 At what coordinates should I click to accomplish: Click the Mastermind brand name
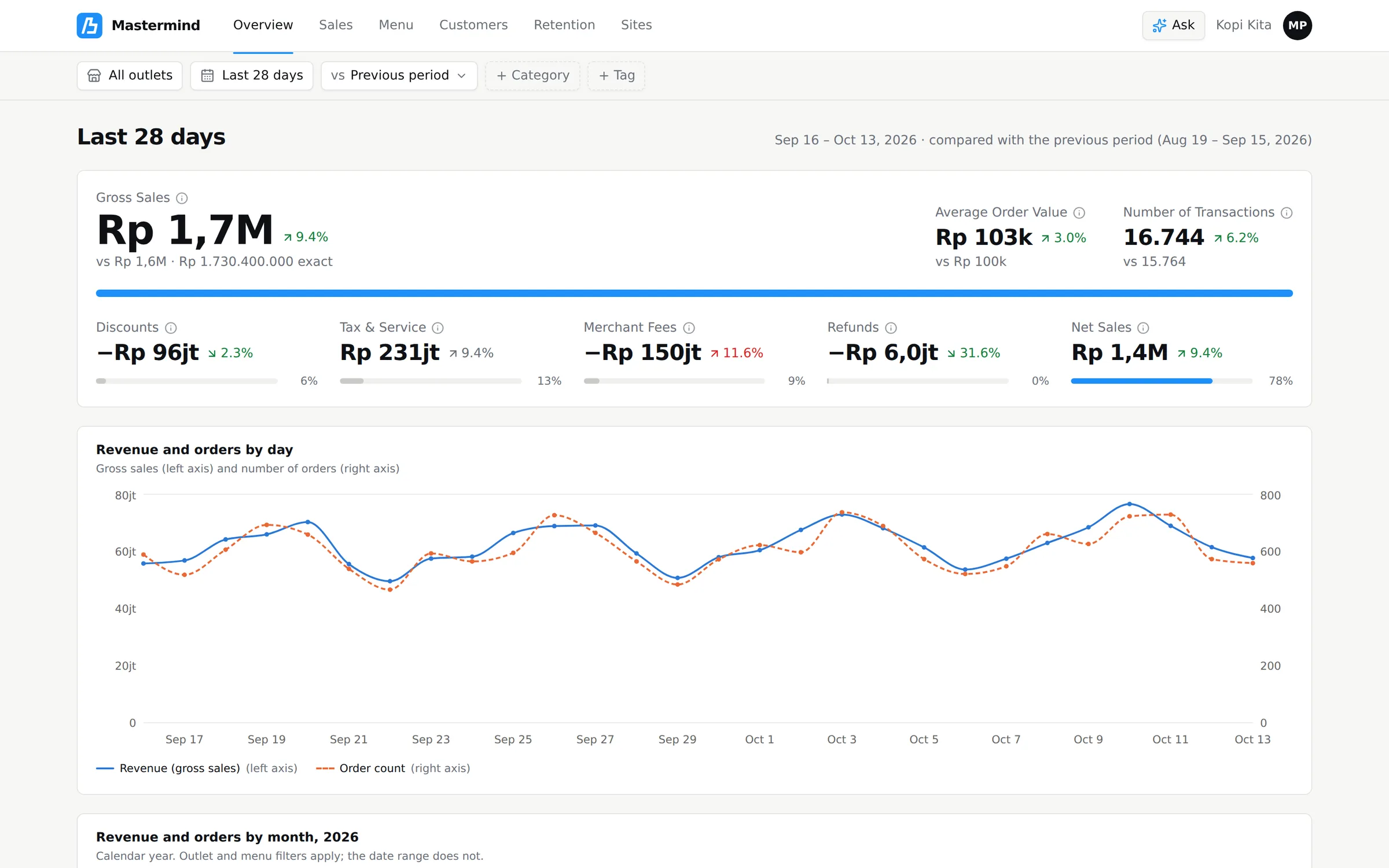(156, 25)
